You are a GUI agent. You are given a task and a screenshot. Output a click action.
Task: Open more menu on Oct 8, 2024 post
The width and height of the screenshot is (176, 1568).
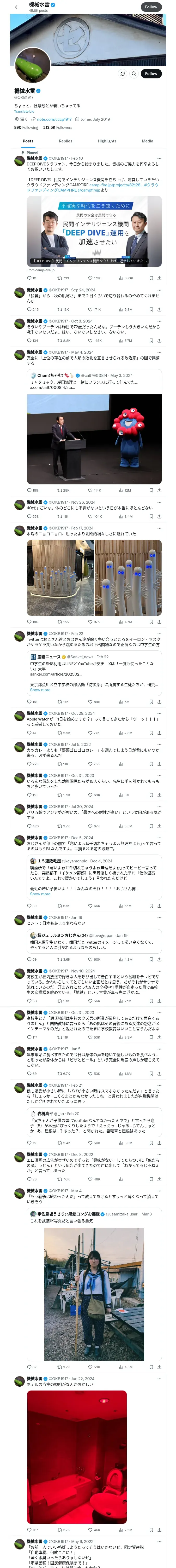(x=159, y=321)
